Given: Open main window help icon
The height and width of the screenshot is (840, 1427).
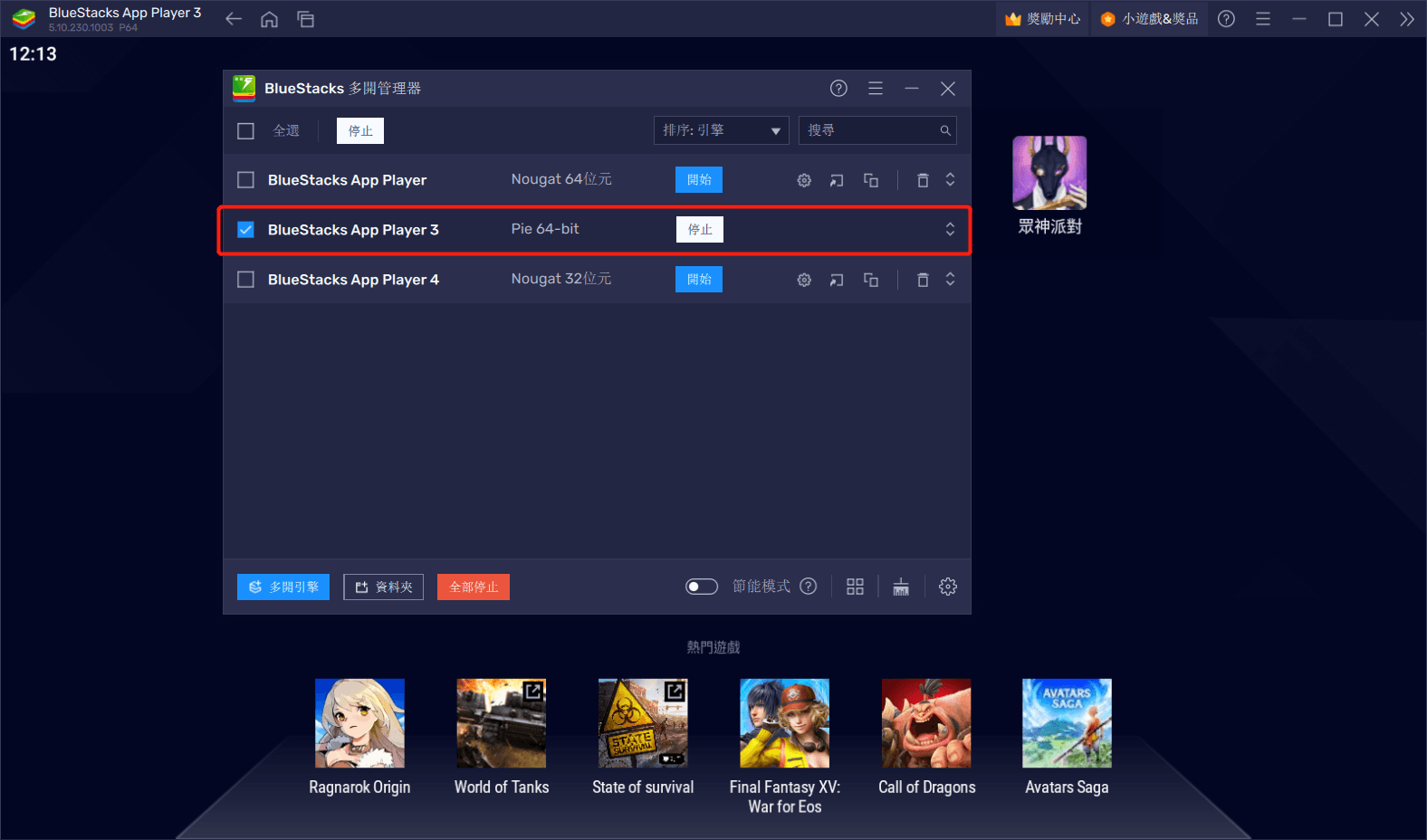Looking at the screenshot, I should (1226, 19).
